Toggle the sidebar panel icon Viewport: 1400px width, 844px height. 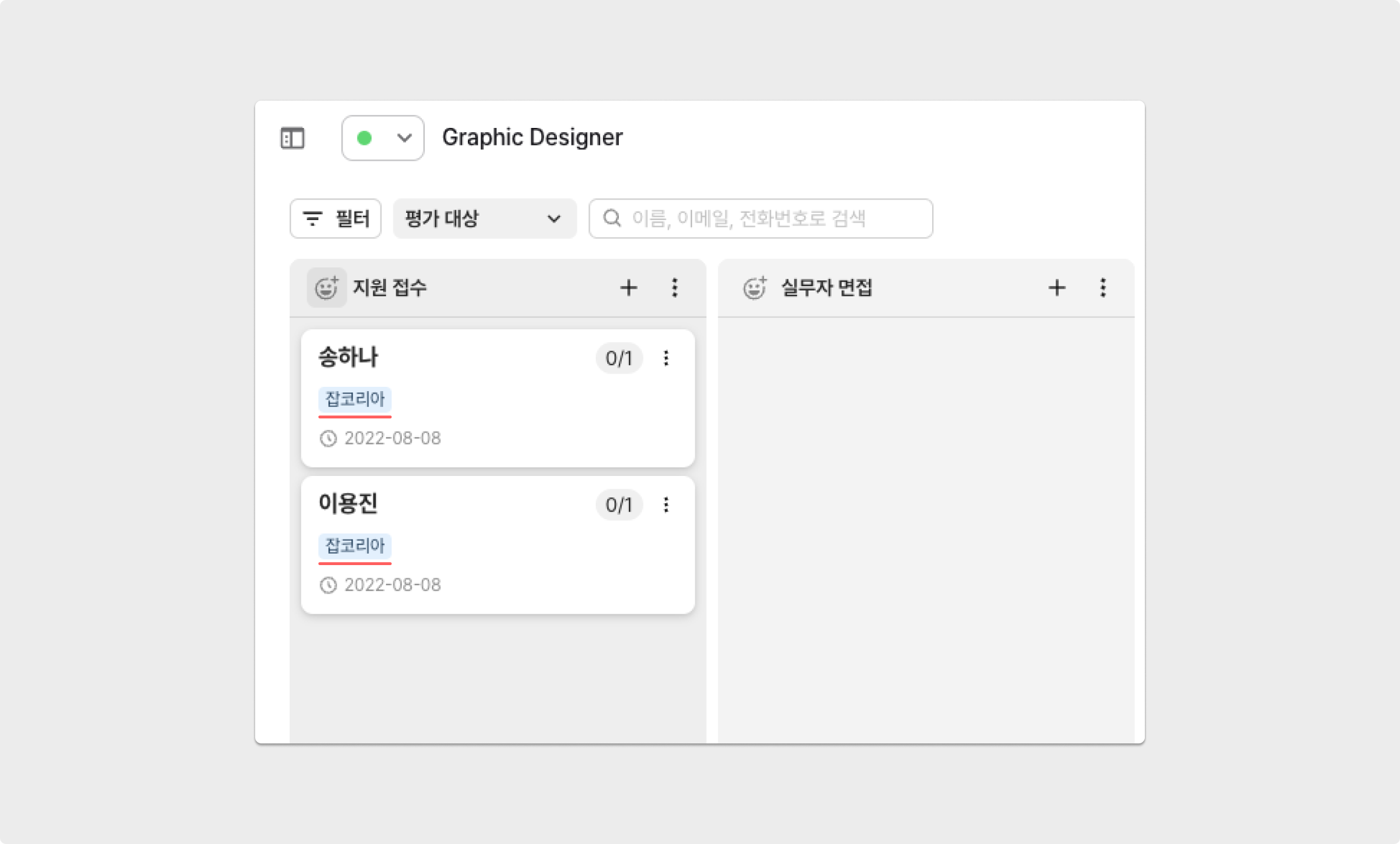pyautogui.click(x=292, y=138)
